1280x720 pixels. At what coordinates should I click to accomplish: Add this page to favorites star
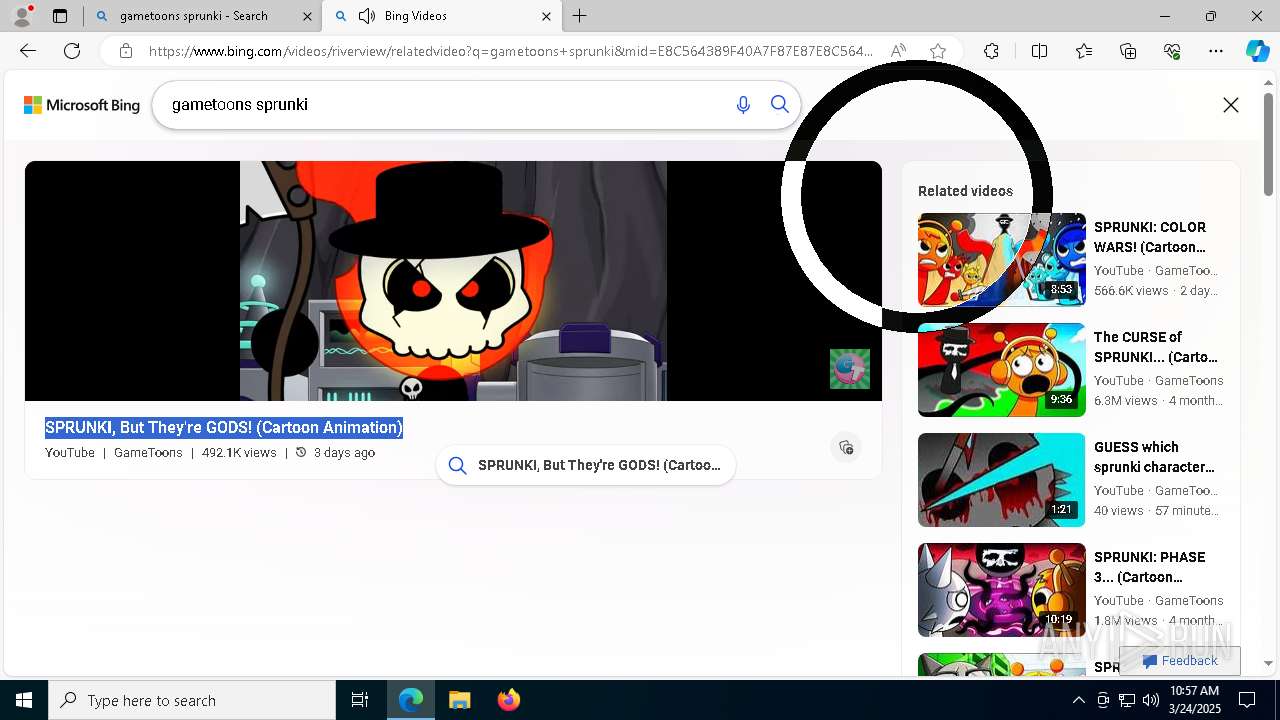[x=937, y=51]
